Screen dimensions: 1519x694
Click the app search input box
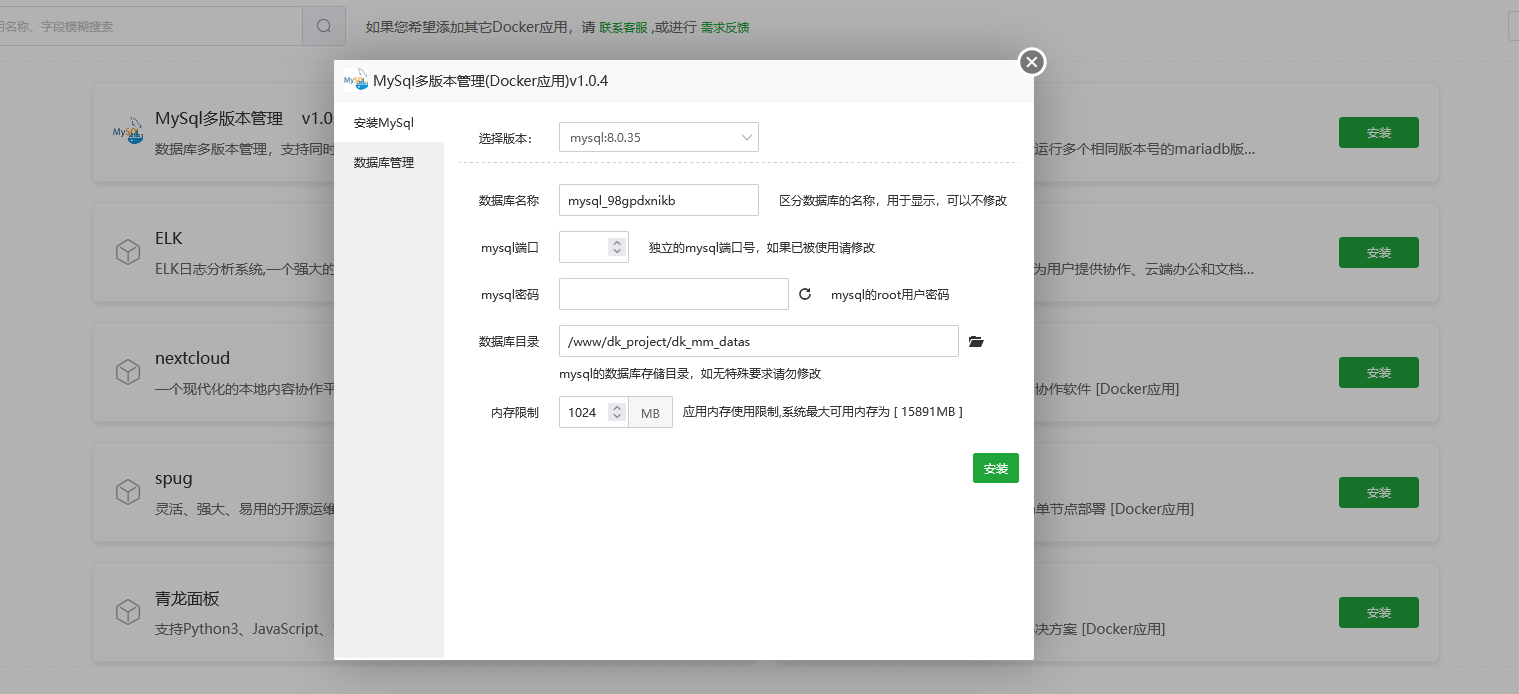coord(151,26)
